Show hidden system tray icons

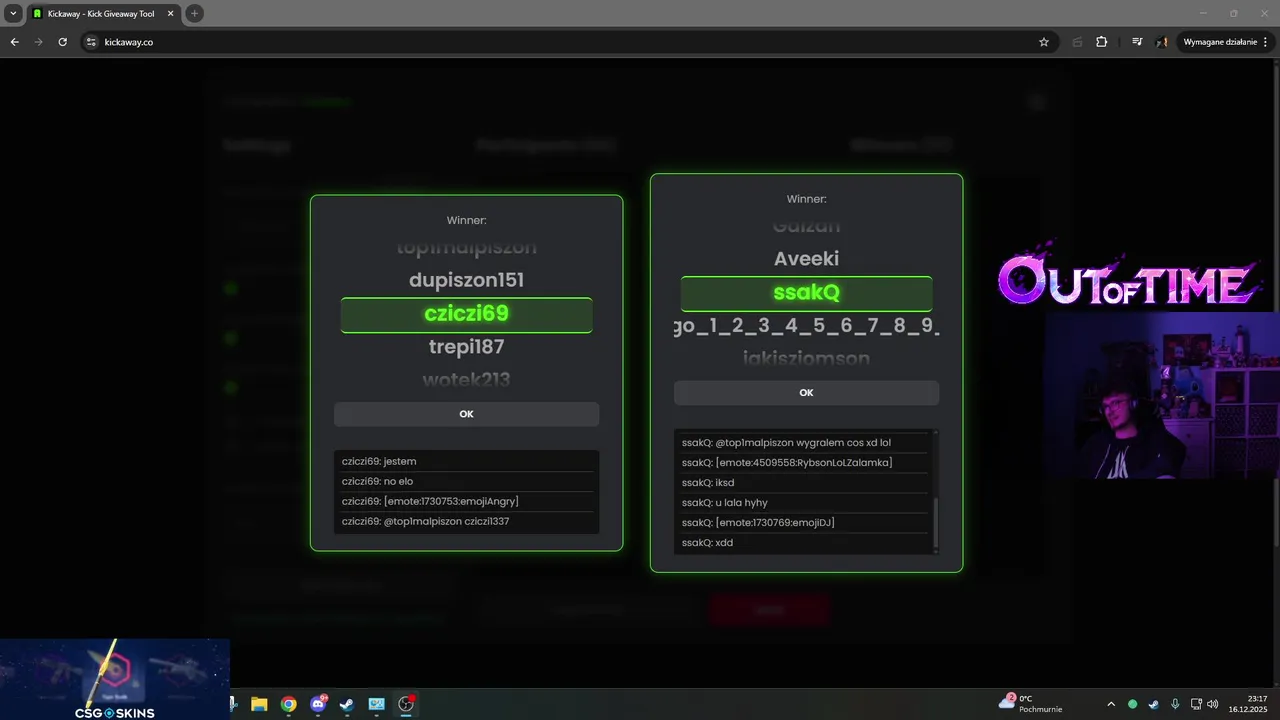1111,704
